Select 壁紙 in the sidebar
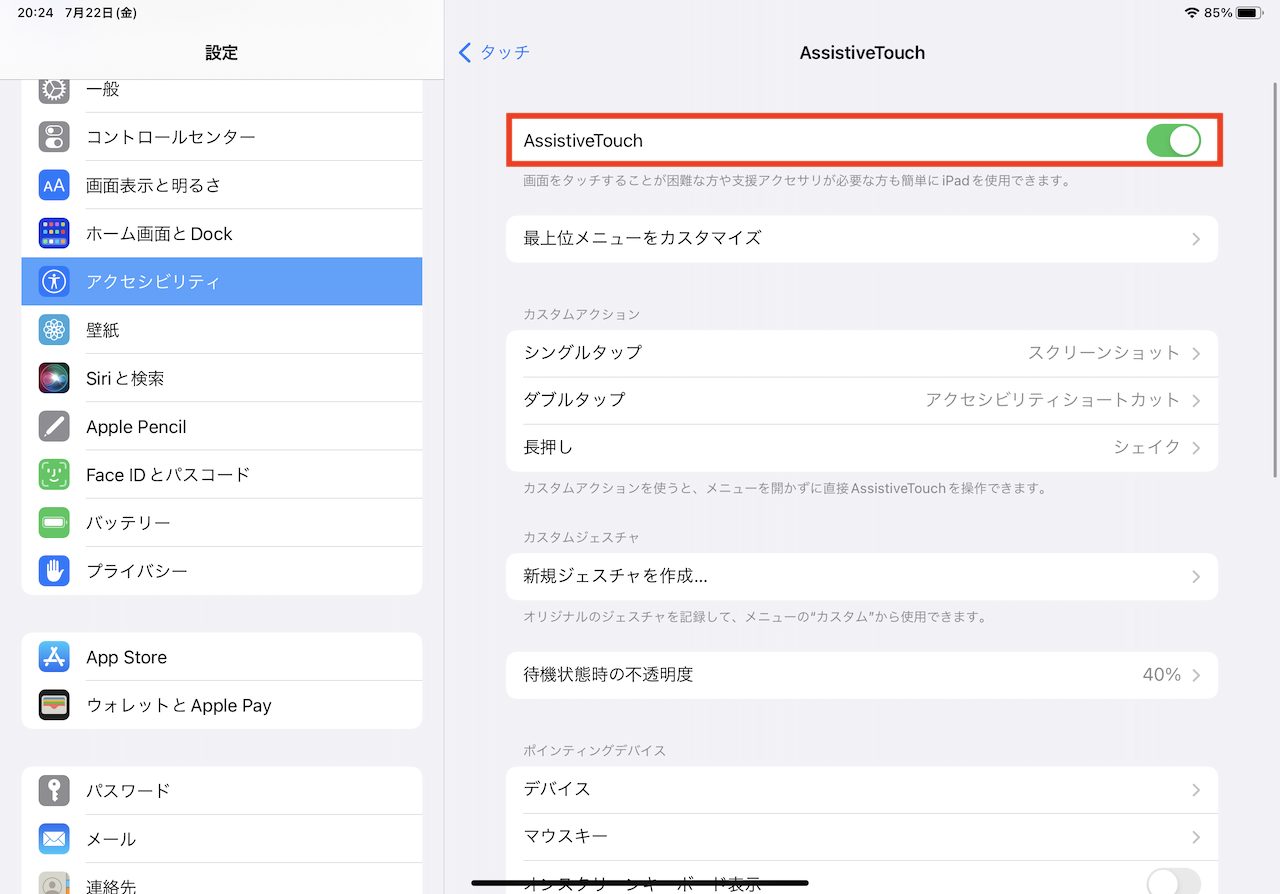The height and width of the screenshot is (894, 1280). [x=222, y=329]
